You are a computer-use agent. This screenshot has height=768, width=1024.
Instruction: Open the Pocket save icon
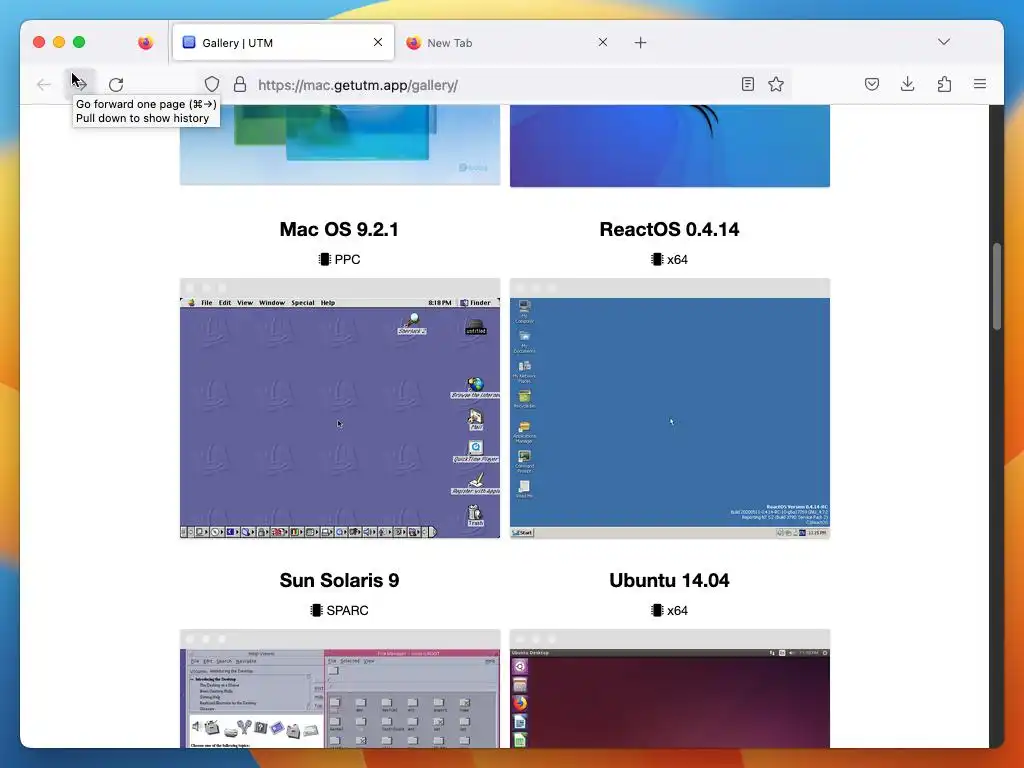click(x=872, y=84)
